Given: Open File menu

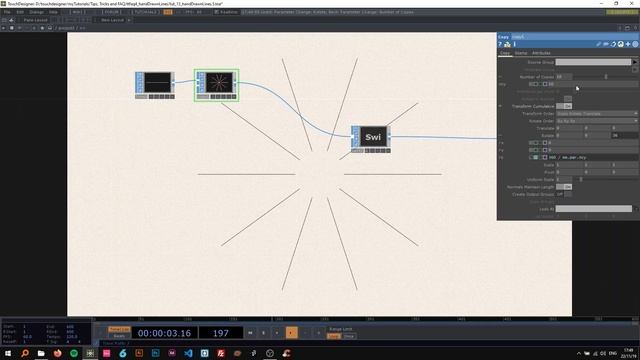Looking at the screenshot, I should (7, 12).
